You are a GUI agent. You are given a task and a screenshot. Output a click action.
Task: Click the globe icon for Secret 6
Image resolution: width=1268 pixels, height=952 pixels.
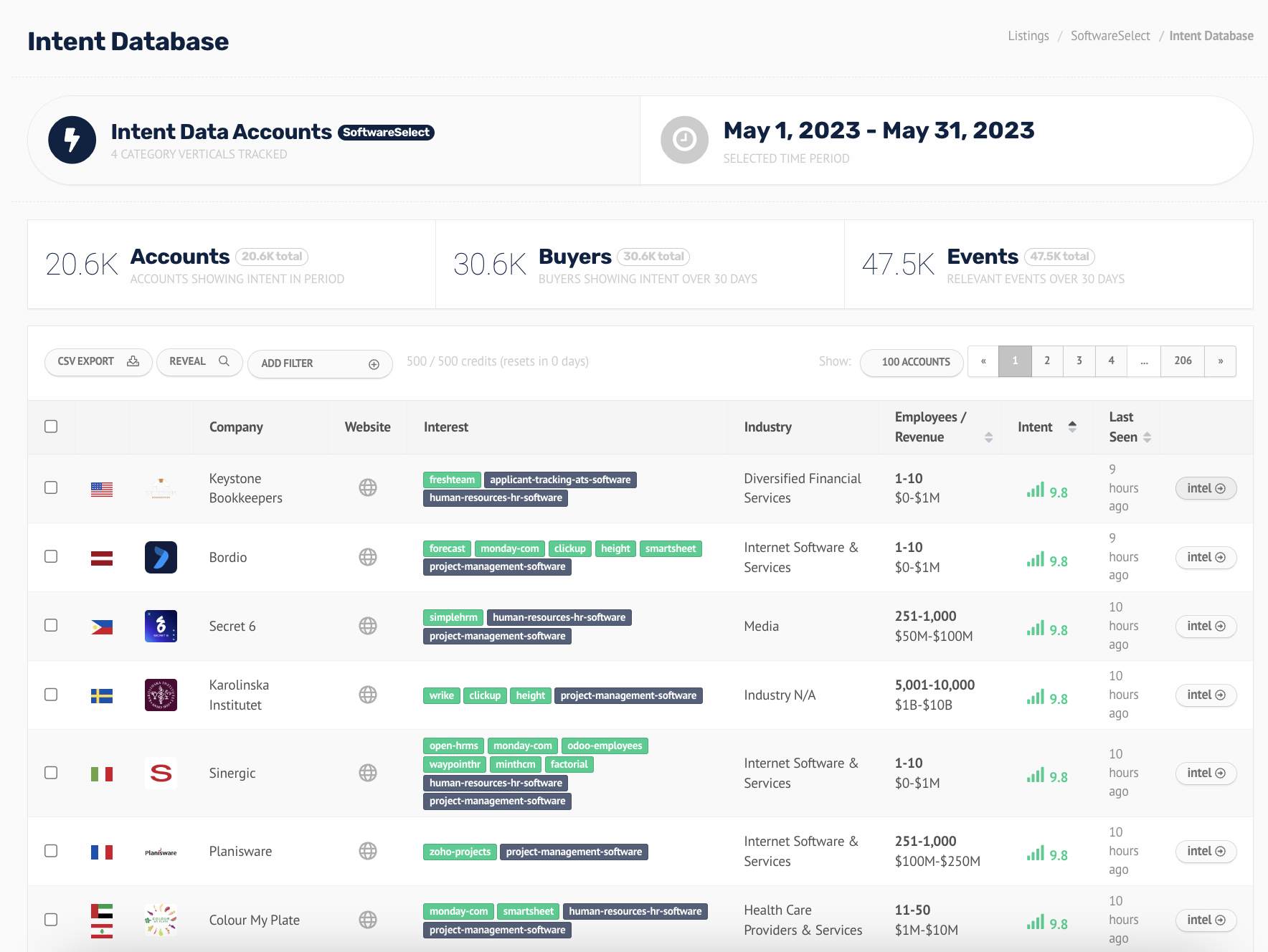click(368, 626)
